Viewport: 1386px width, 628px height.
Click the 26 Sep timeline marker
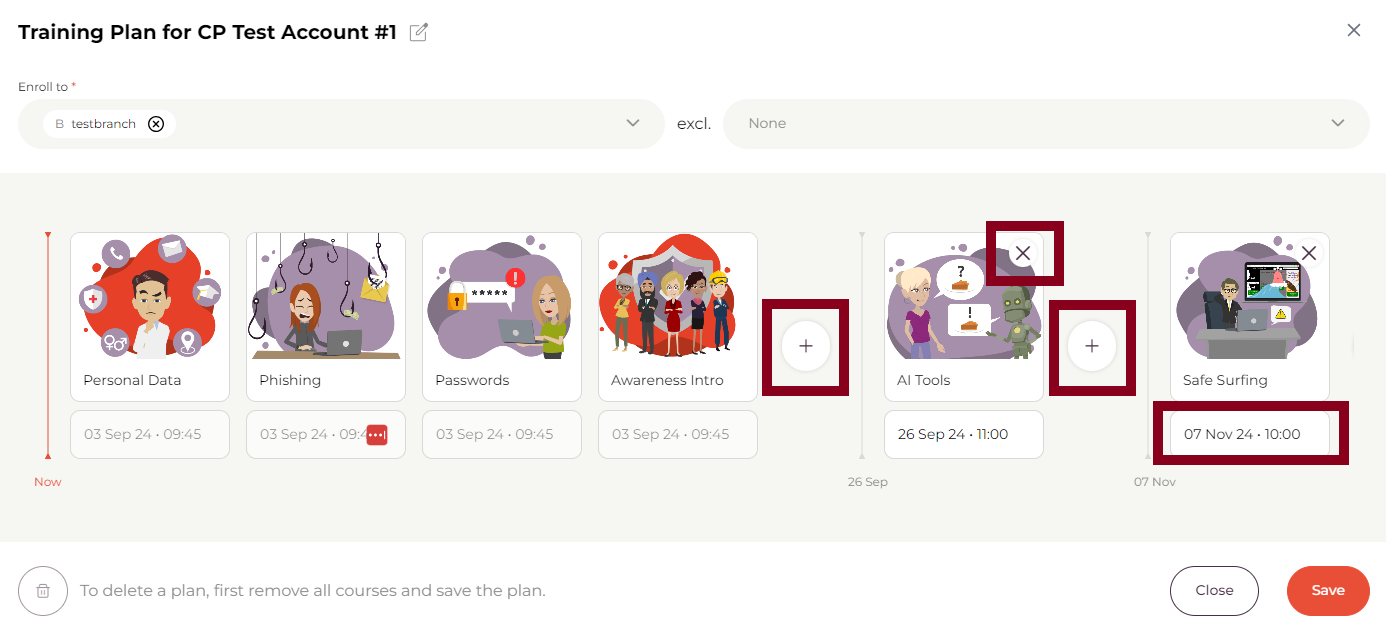click(x=867, y=482)
